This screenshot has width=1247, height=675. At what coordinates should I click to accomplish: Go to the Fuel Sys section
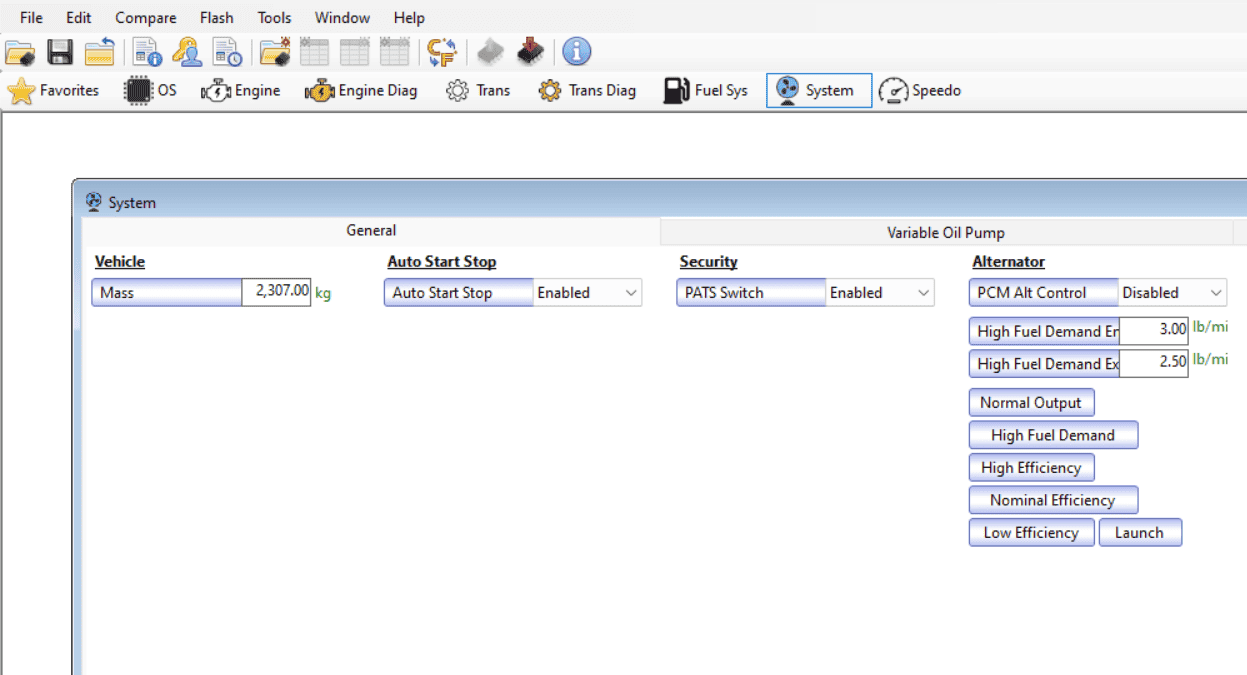coord(705,91)
